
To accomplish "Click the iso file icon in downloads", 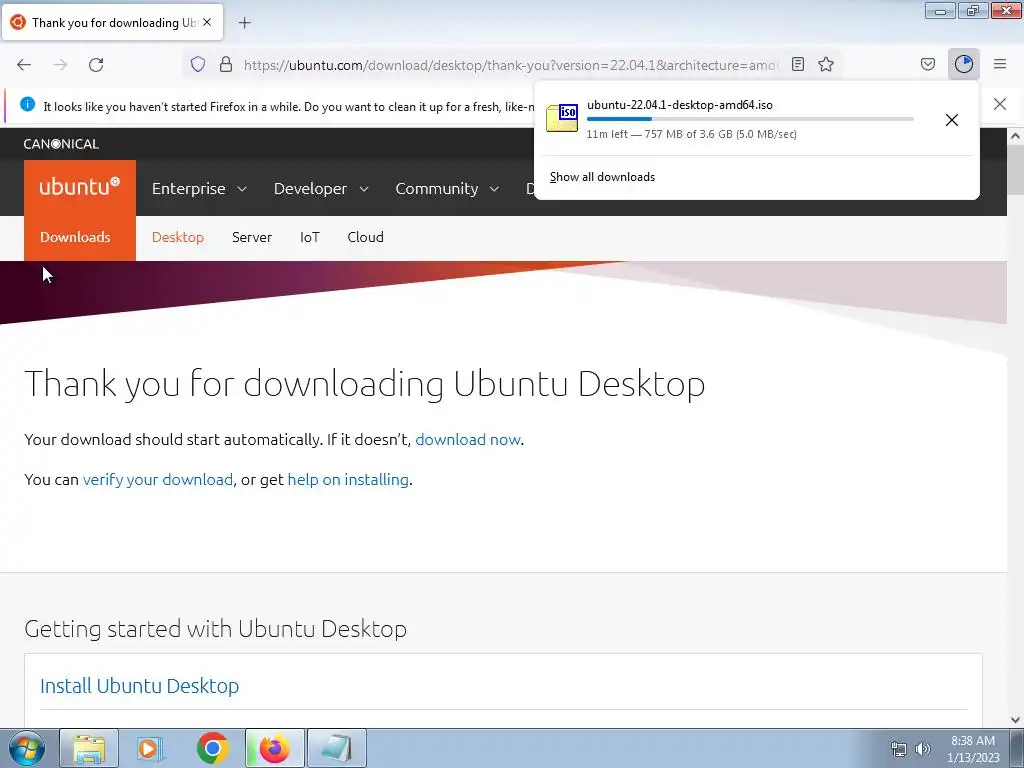I will point(562,118).
